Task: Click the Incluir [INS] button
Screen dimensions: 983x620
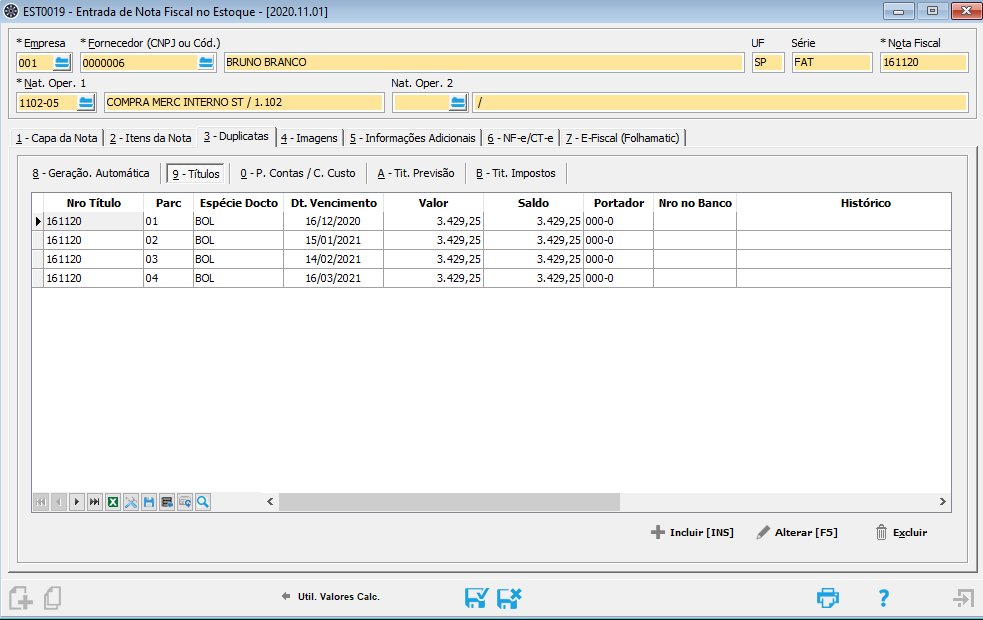Action: point(693,532)
